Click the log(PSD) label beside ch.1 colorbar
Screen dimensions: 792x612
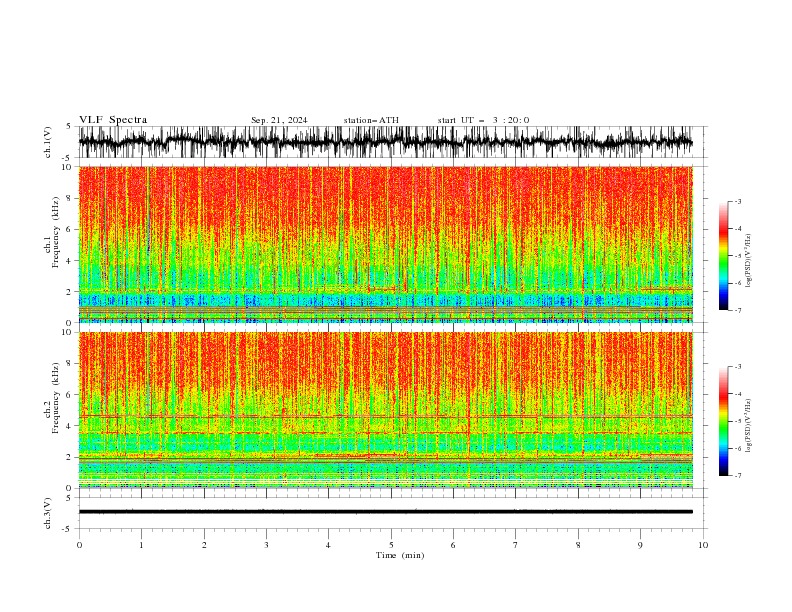pos(748,261)
